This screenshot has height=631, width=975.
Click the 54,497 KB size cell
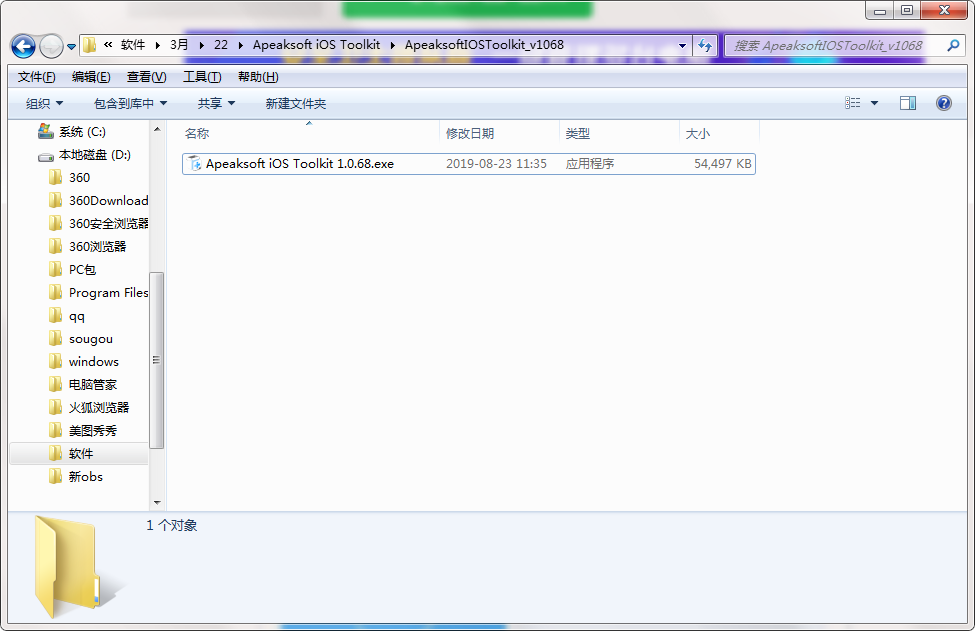click(723, 164)
